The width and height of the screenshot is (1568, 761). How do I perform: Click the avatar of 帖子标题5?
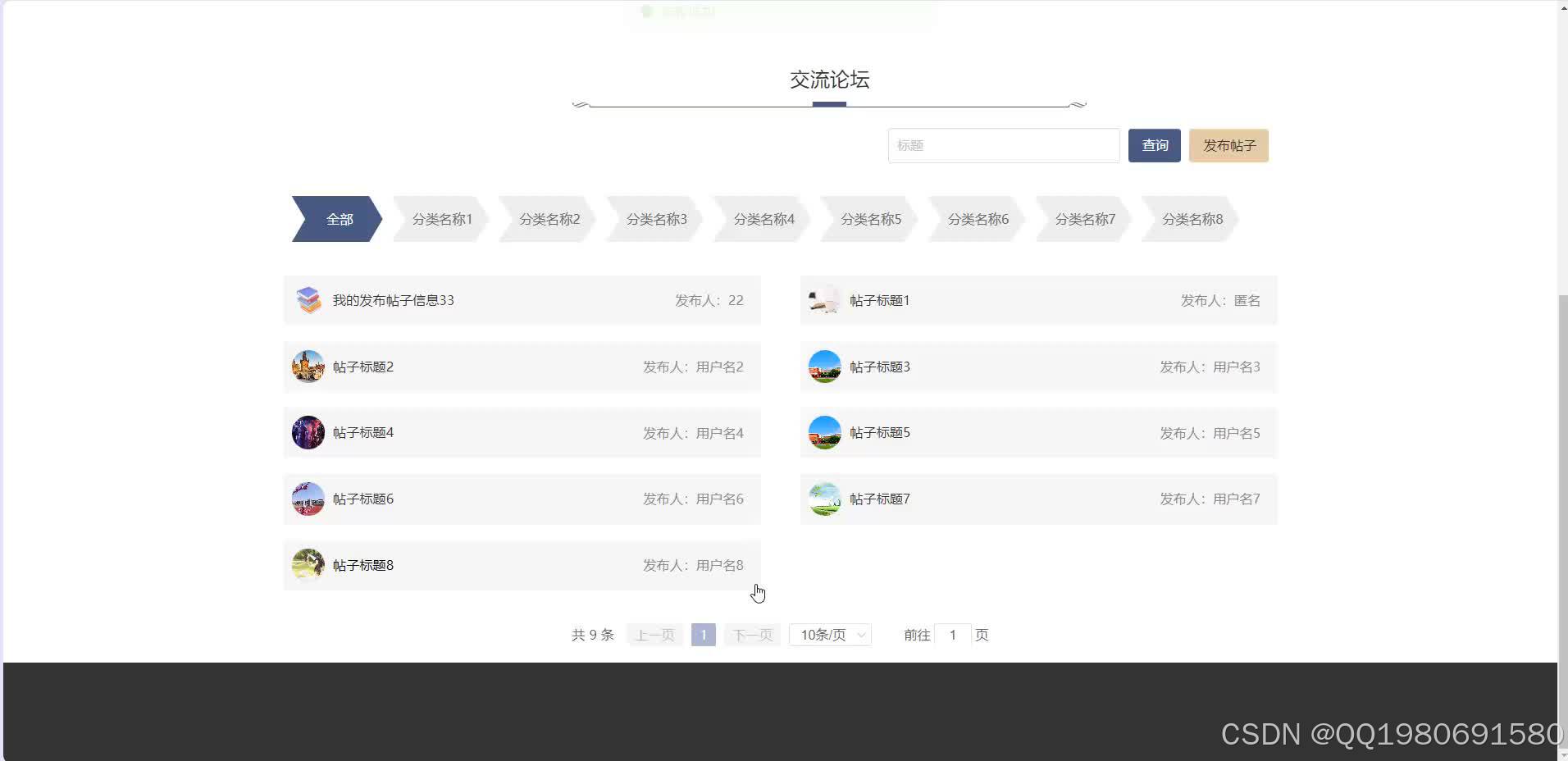tap(824, 432)
